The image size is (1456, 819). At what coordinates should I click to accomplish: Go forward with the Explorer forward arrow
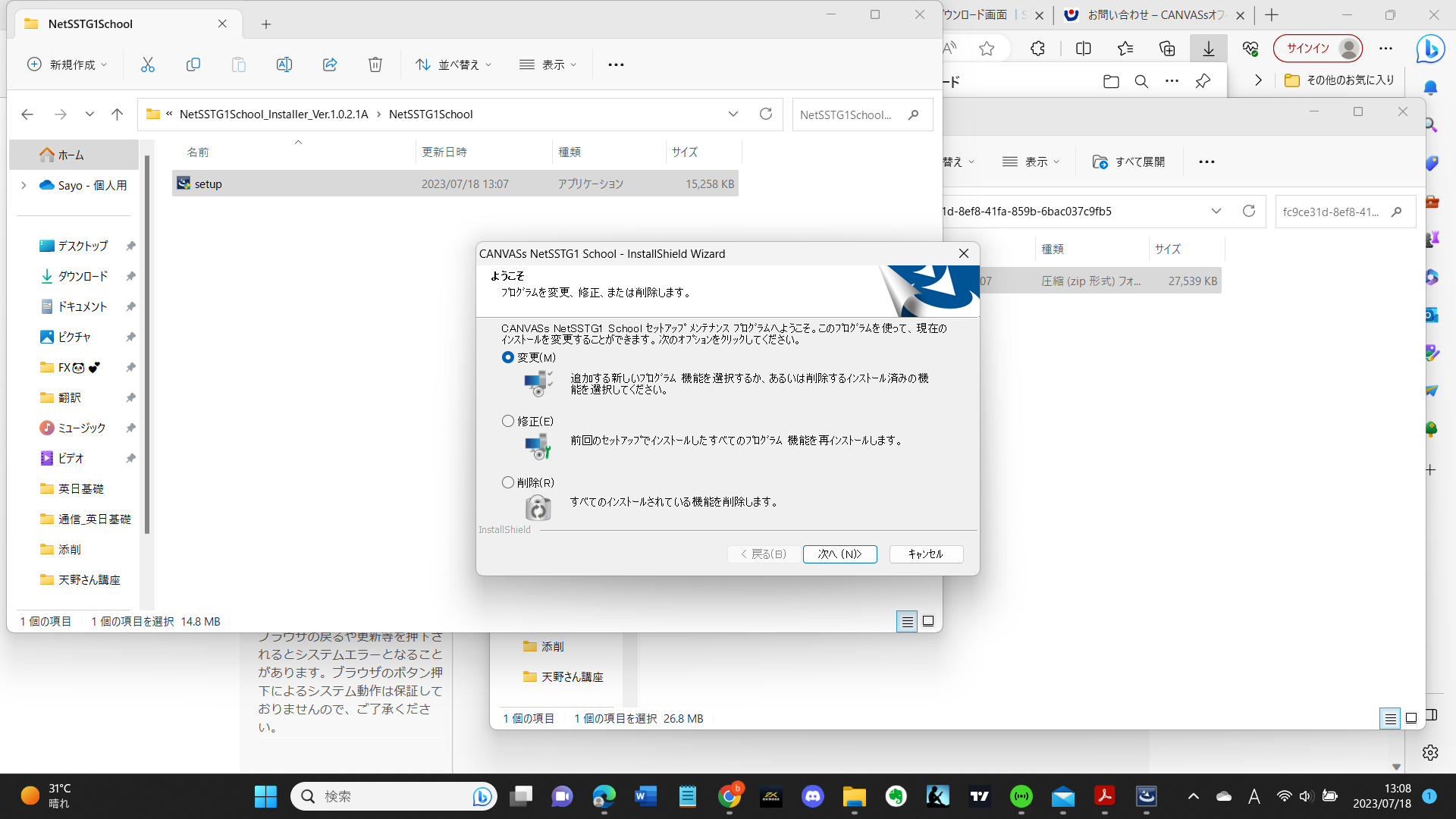61,115
